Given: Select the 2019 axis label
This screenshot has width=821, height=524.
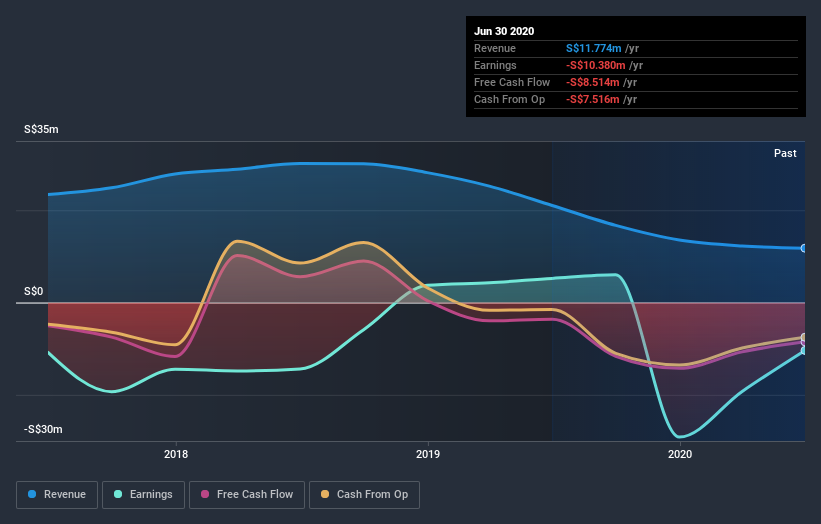Looking at the screenshot, I should pyautogui.click(x=428, y=454).
